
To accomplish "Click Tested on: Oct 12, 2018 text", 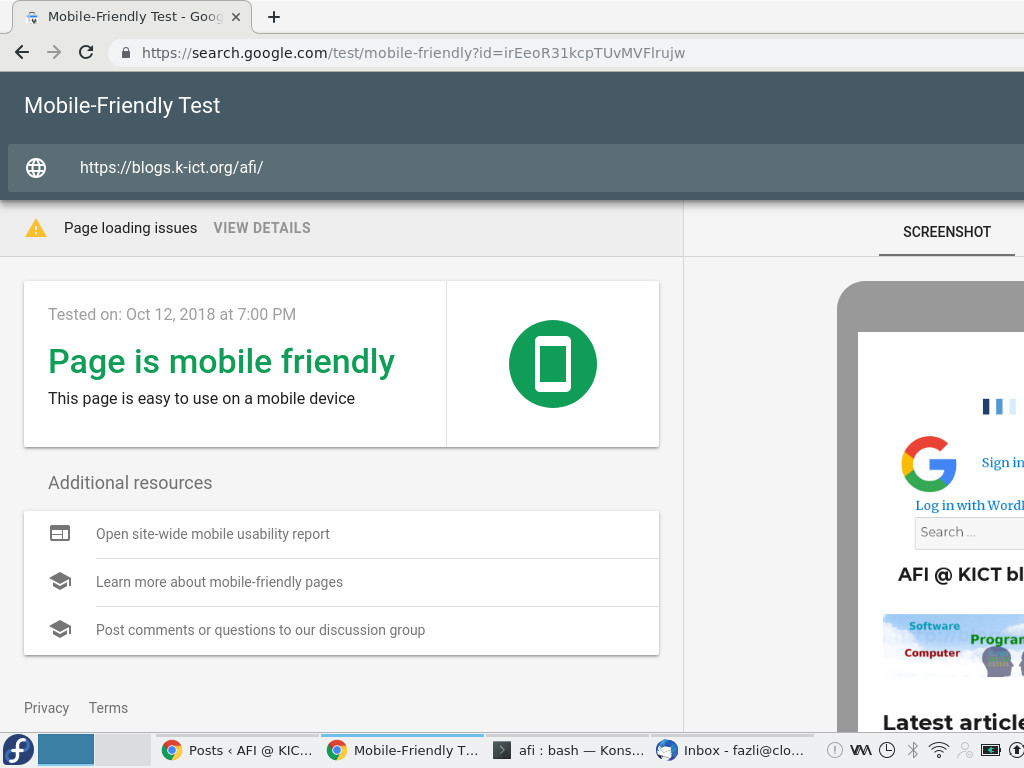I will (172, 314).
